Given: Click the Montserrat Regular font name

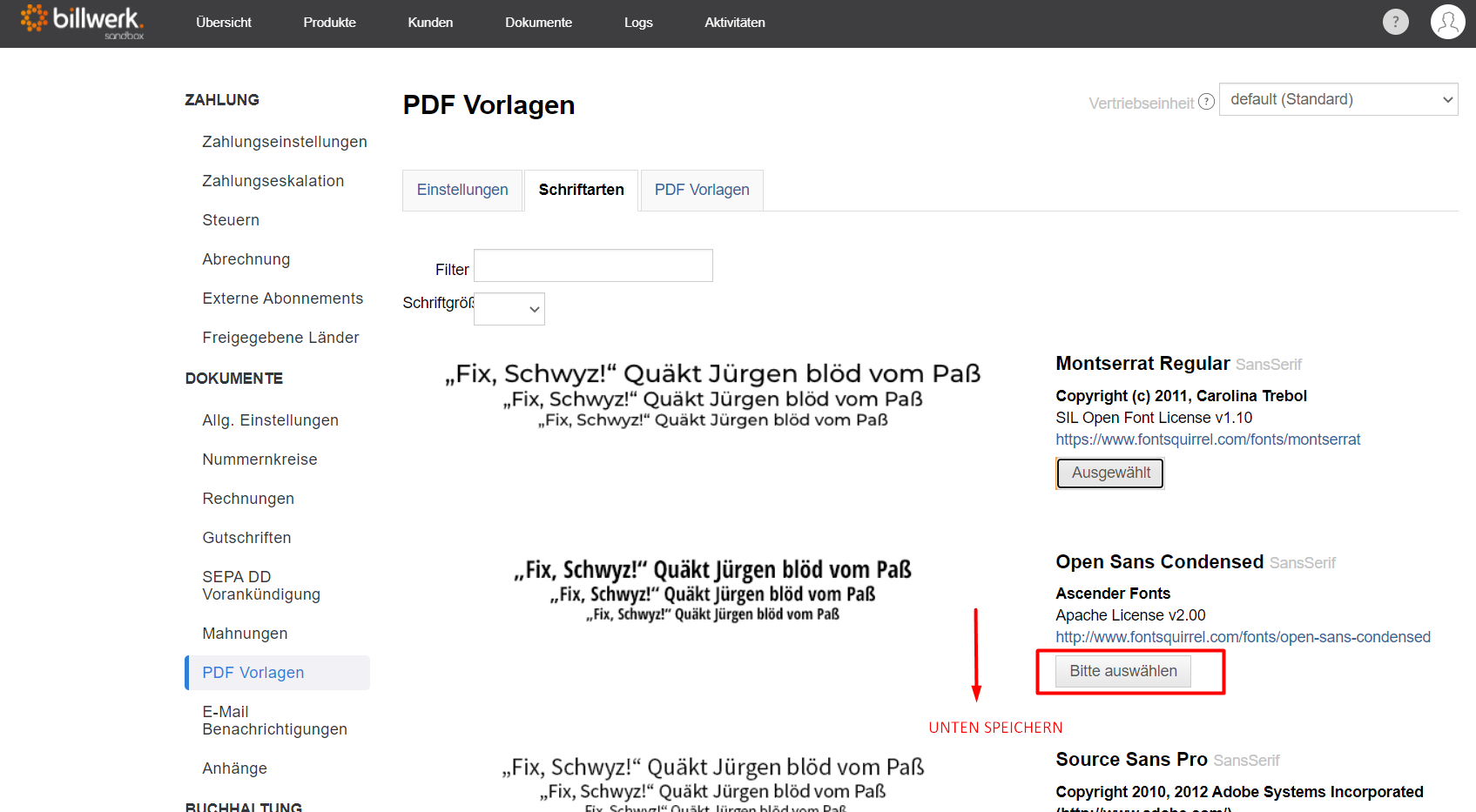Looking at the screenshot, I should pos(1142,363).
